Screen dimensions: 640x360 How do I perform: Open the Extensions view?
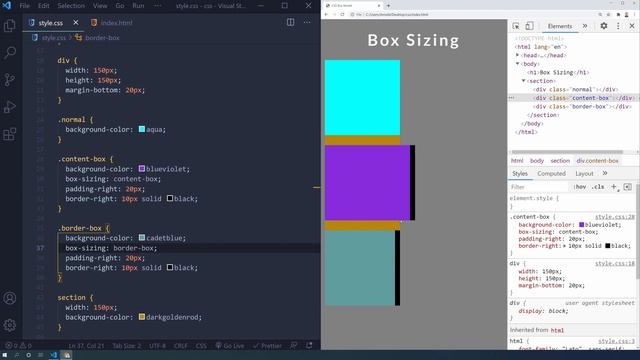coord(9,134)
